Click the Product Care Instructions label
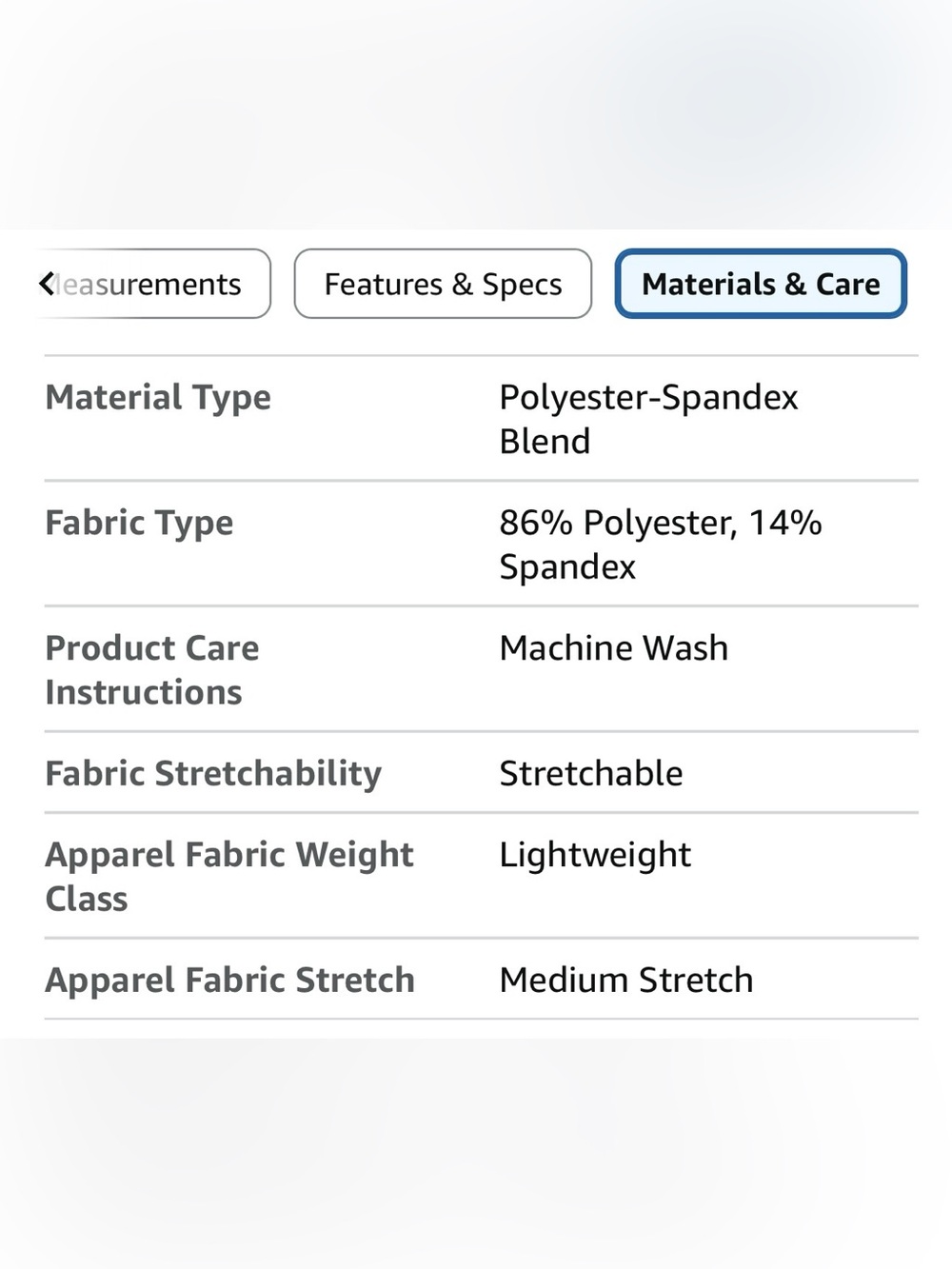 pos(152,670)
